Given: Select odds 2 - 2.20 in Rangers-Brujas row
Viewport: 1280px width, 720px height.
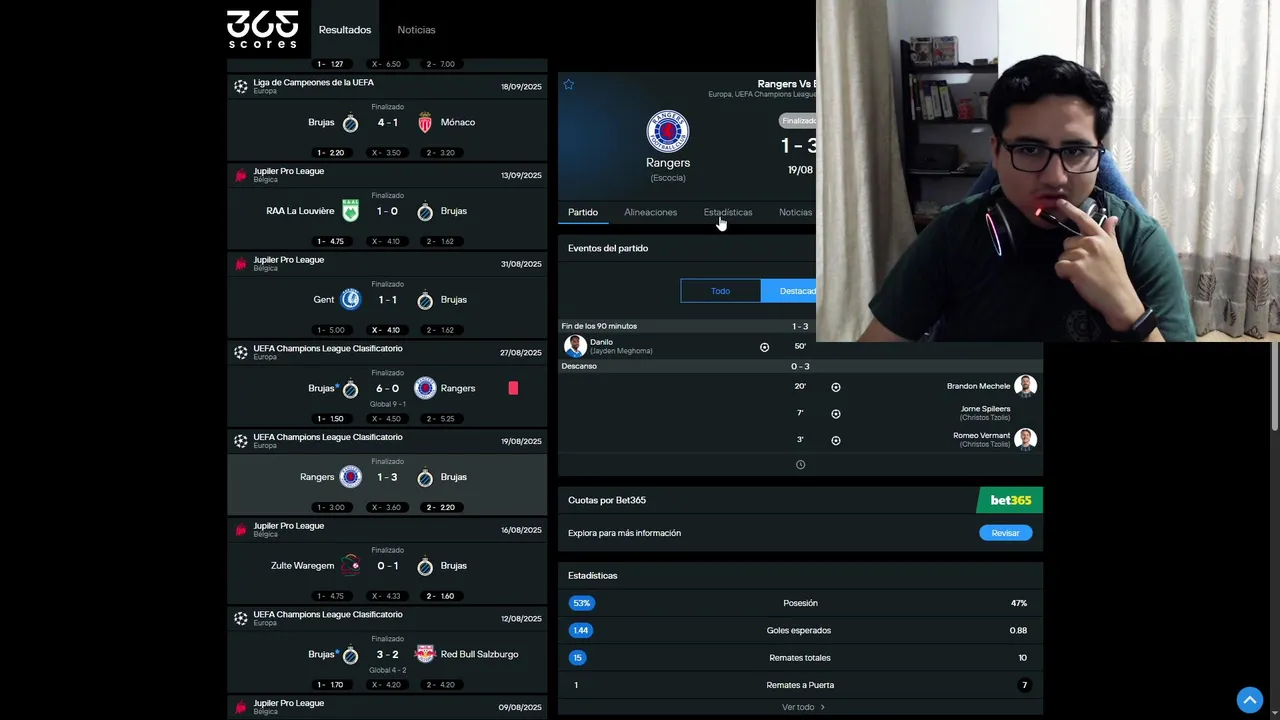Looking at the screenshot, I should click(x=440, y=507).
